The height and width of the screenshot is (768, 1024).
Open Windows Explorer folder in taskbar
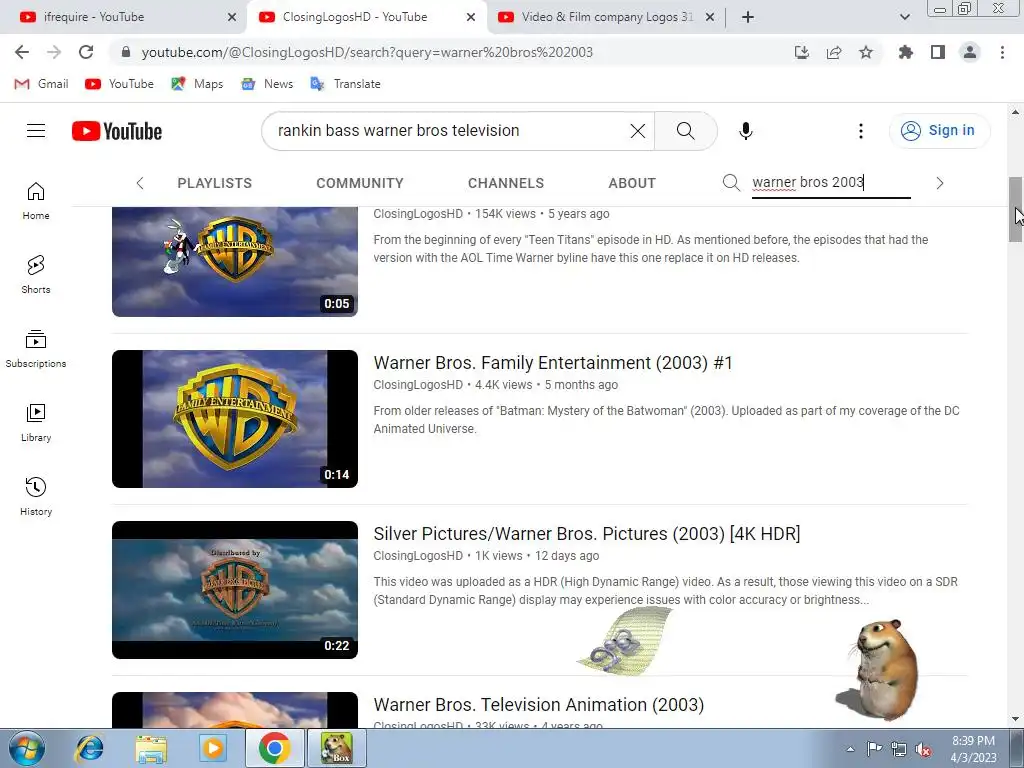coord(152,748)
